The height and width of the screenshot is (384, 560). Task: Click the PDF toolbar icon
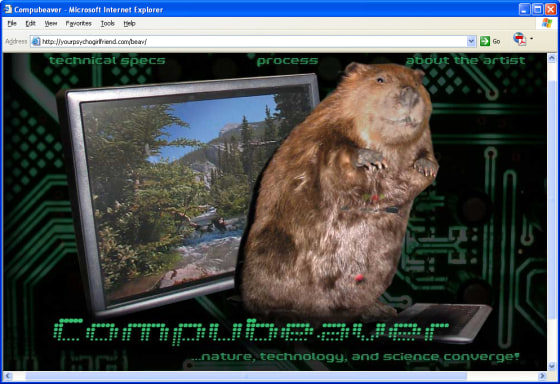520,39
